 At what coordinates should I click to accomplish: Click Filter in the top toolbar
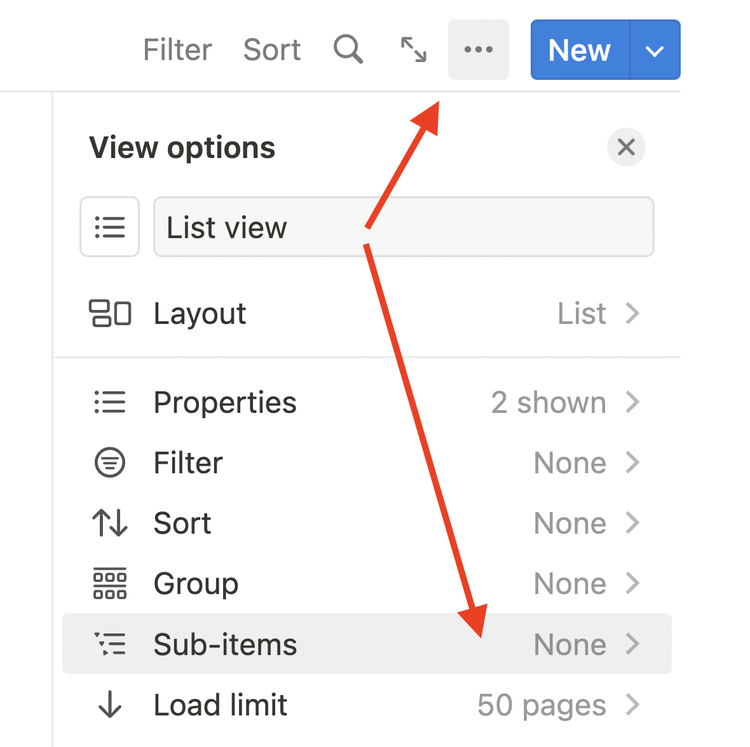click(x=177, y=49)
